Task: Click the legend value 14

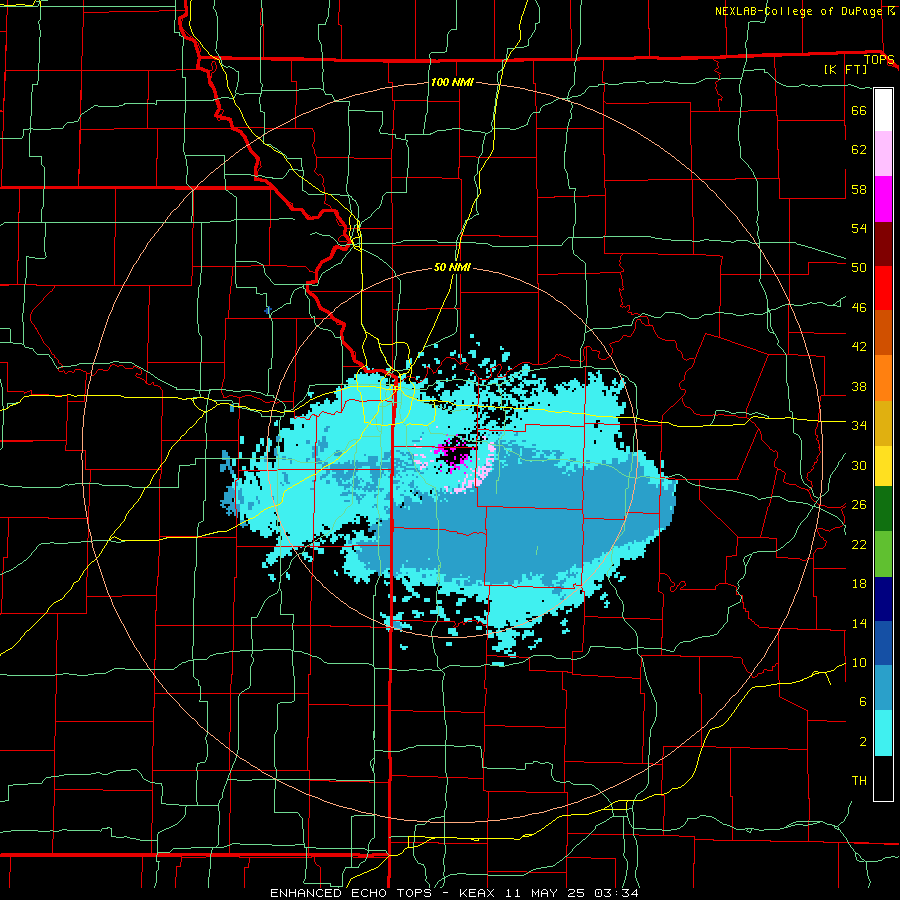Action: point(859,623)
